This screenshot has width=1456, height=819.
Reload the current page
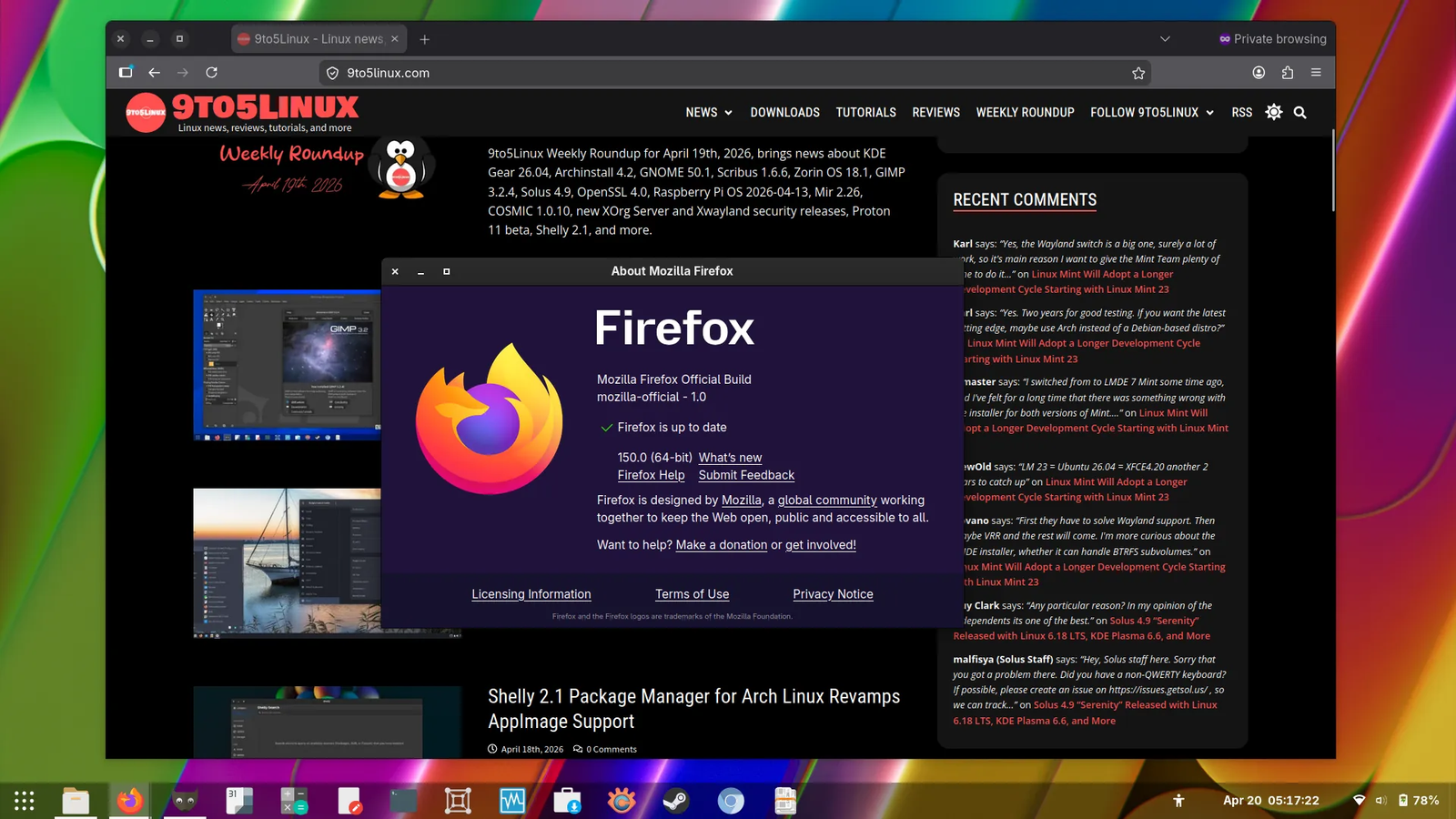pos(211,73)
